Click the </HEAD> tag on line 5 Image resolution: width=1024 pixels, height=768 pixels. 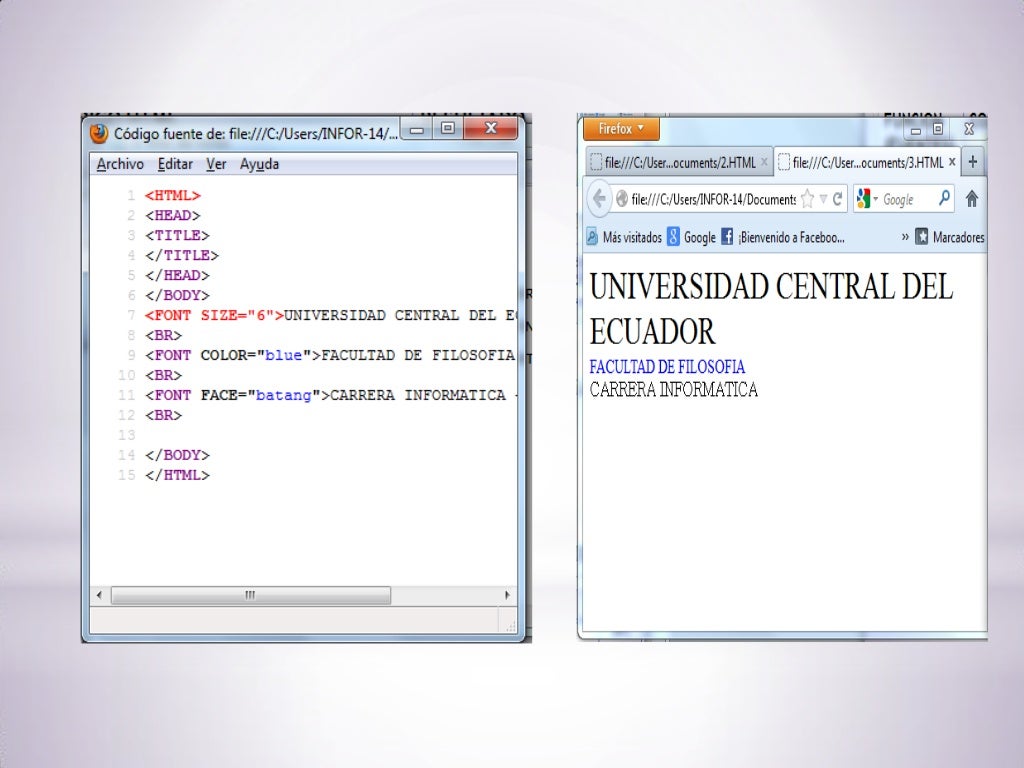(x=178, y=276)
